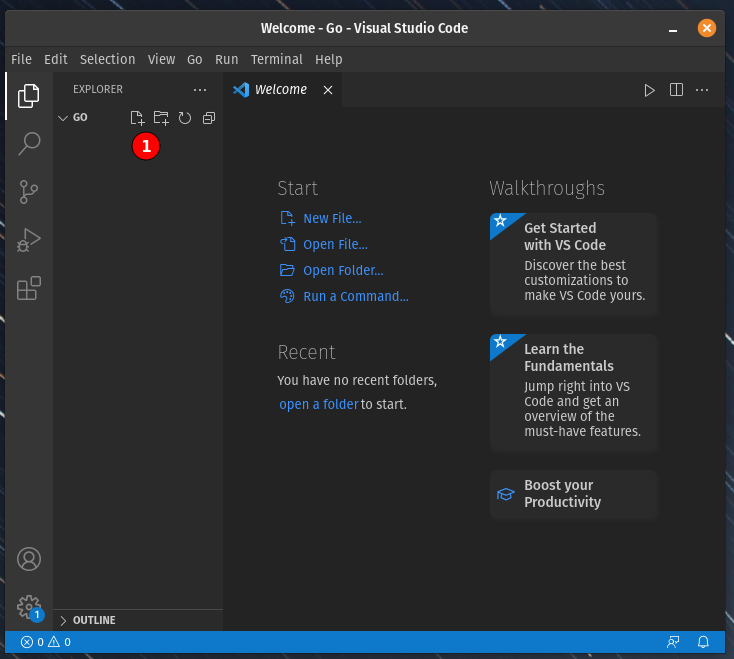Open the Go menu

click(195, 59)
